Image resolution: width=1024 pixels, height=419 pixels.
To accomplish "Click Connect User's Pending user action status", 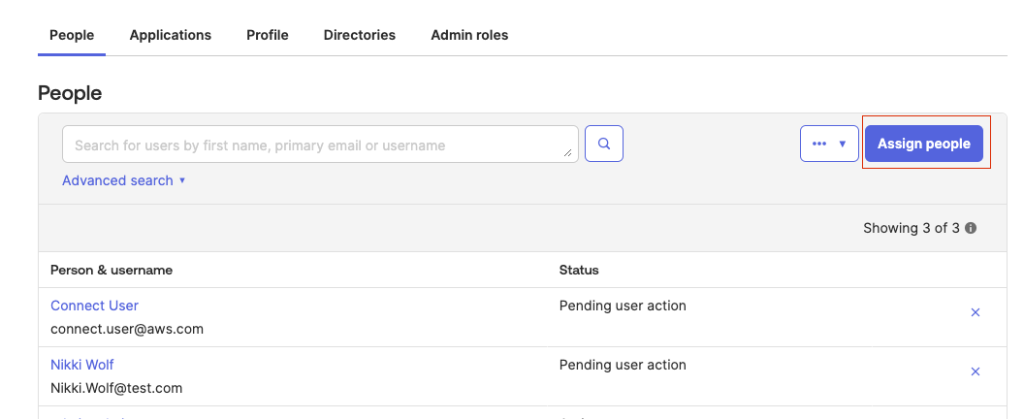I will coord(622,306).
